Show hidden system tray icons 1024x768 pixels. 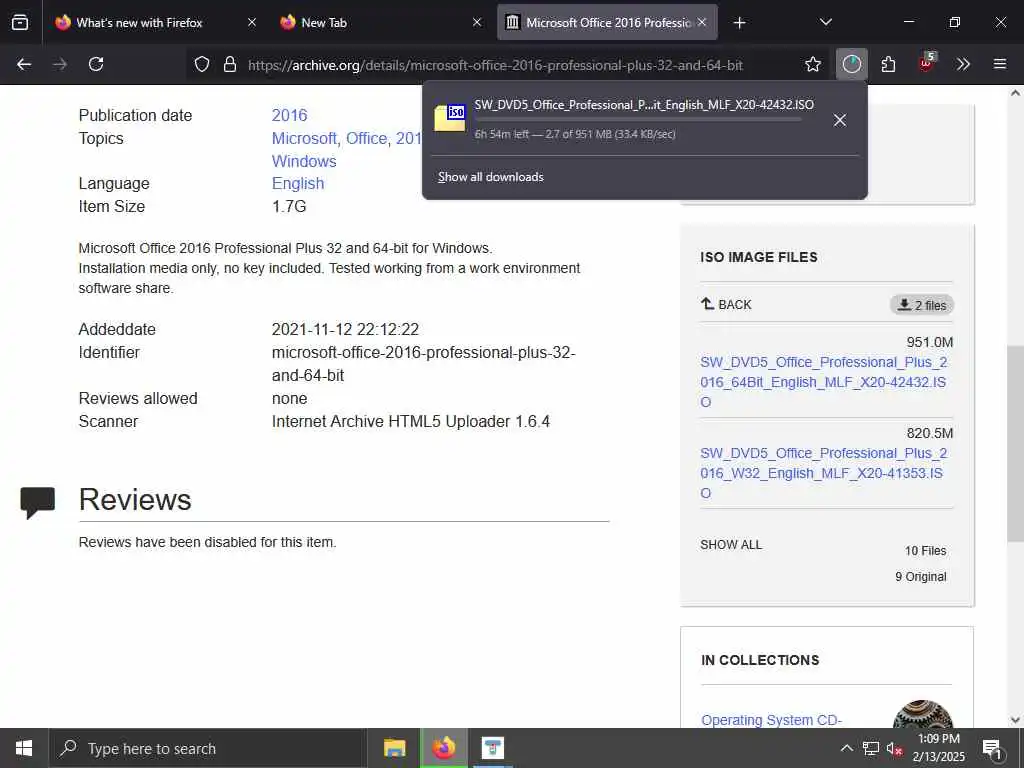[846, 748]
